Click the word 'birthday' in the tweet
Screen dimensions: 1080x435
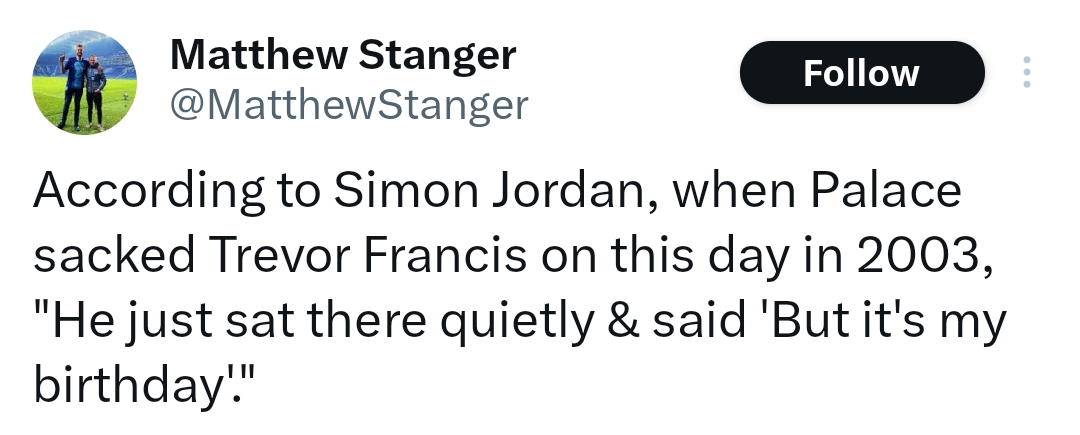[x=131, y=385]
